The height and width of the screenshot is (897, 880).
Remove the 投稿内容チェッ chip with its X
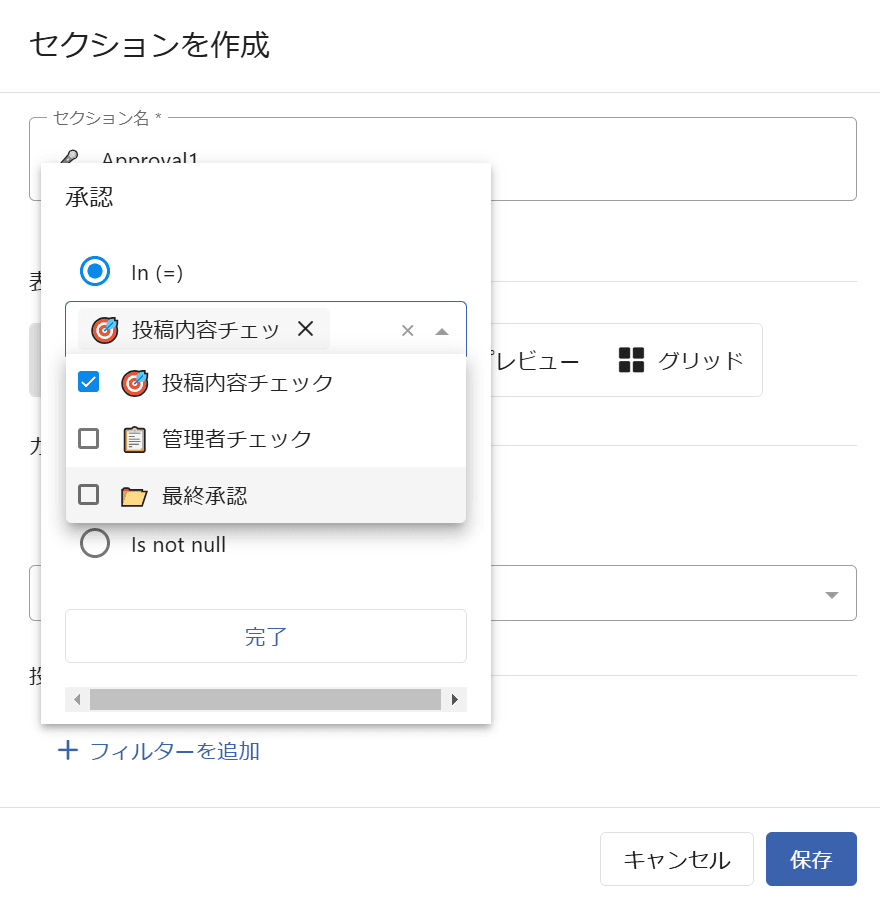click(x=306, y=329)
